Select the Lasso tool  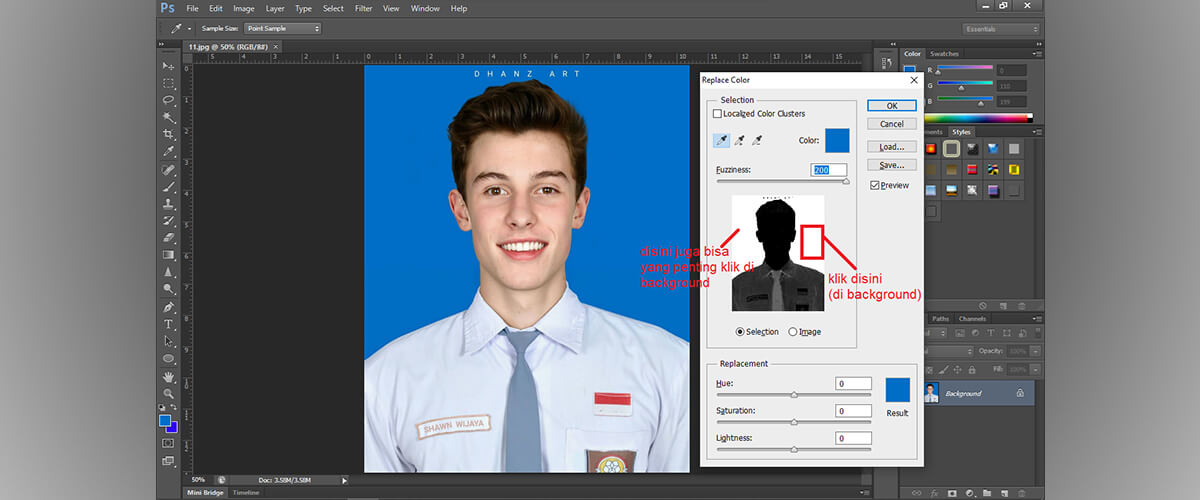tap(168, 100)
